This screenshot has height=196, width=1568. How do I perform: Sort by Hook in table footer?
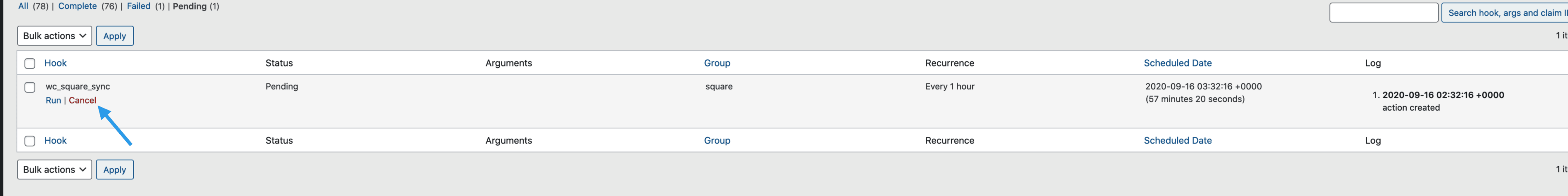(55, 141)
